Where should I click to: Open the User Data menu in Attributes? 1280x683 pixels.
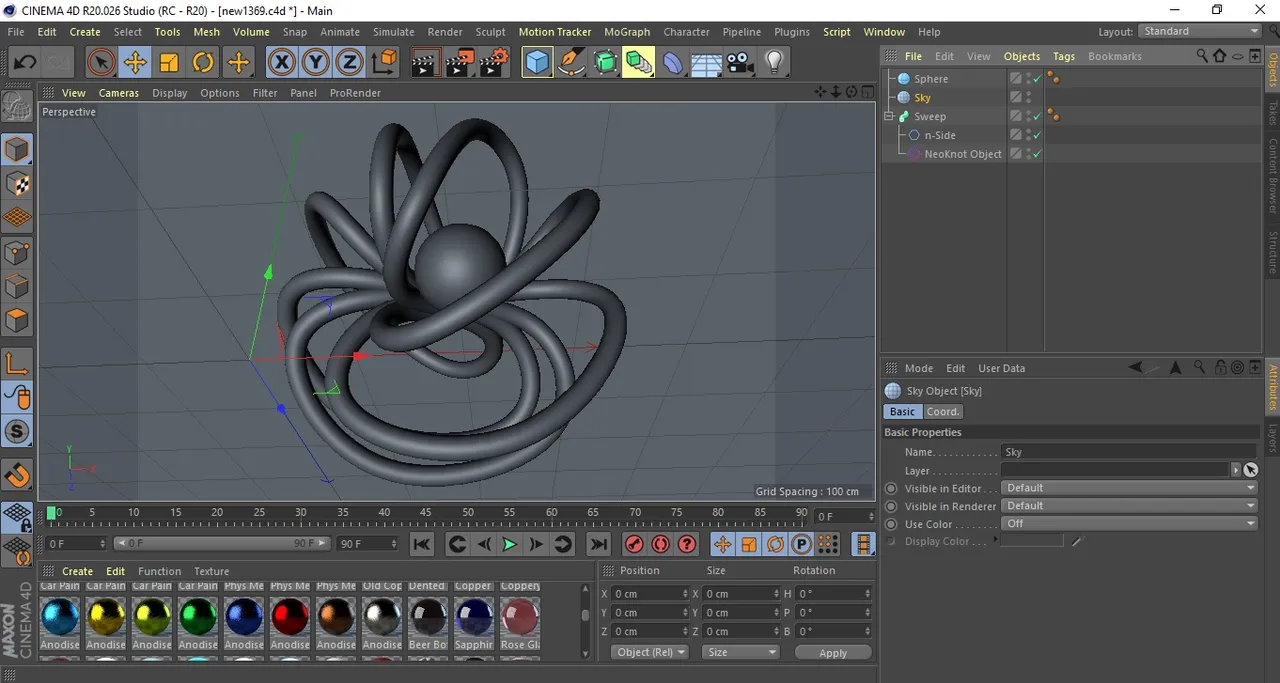[1001, 368]
